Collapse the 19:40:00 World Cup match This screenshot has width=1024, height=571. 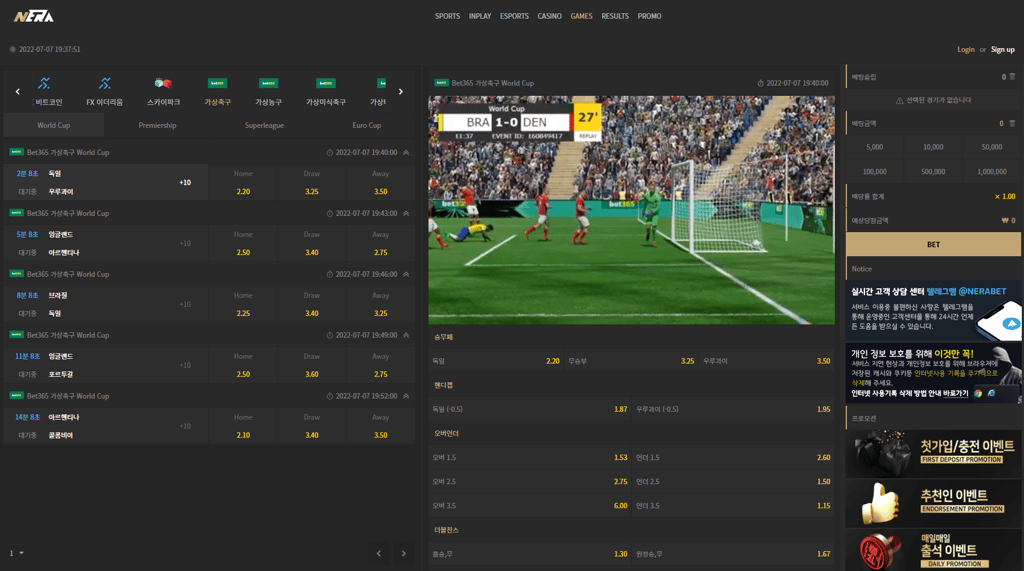point(406,152)
